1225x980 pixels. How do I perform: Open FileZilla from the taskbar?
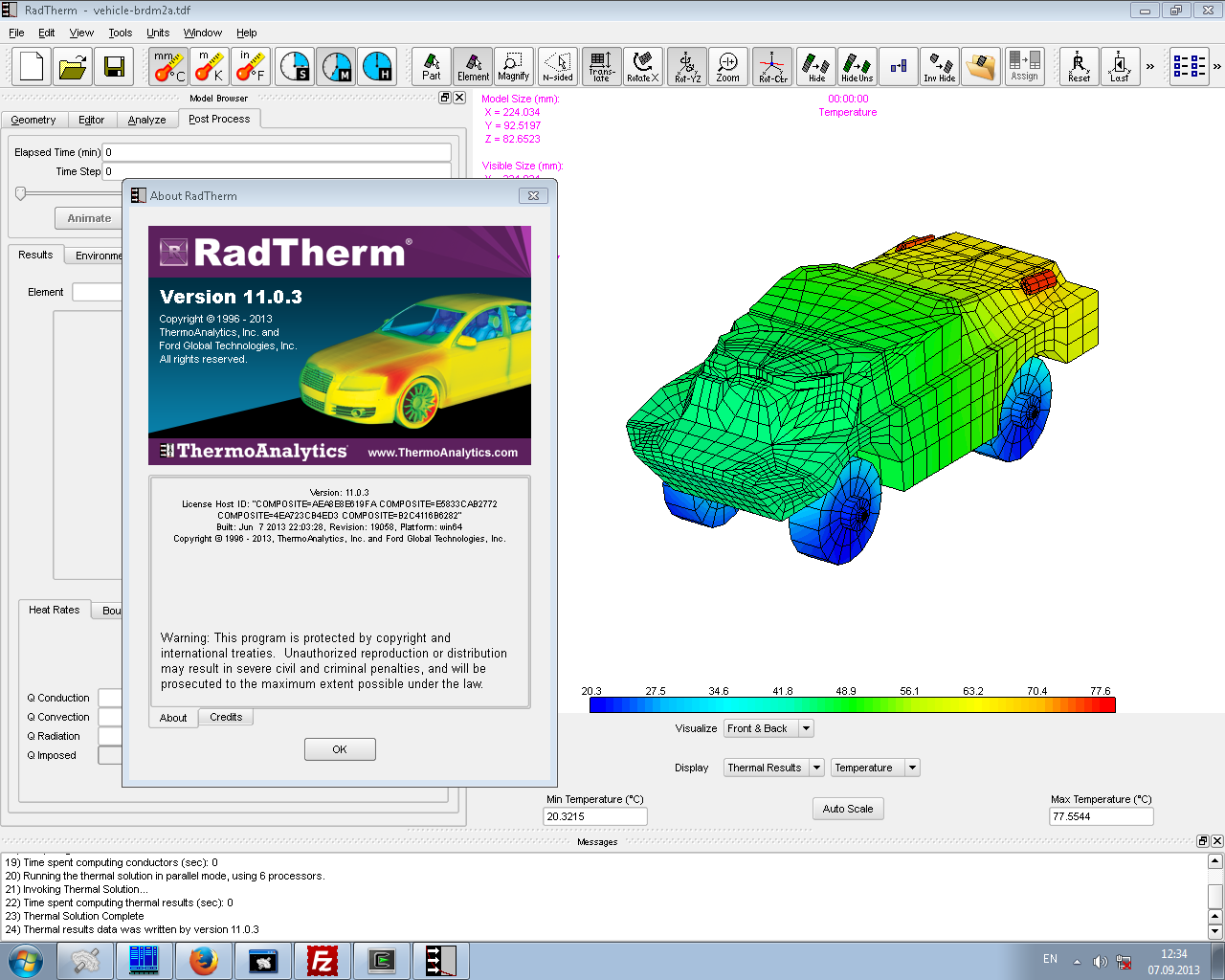point(322,960)
